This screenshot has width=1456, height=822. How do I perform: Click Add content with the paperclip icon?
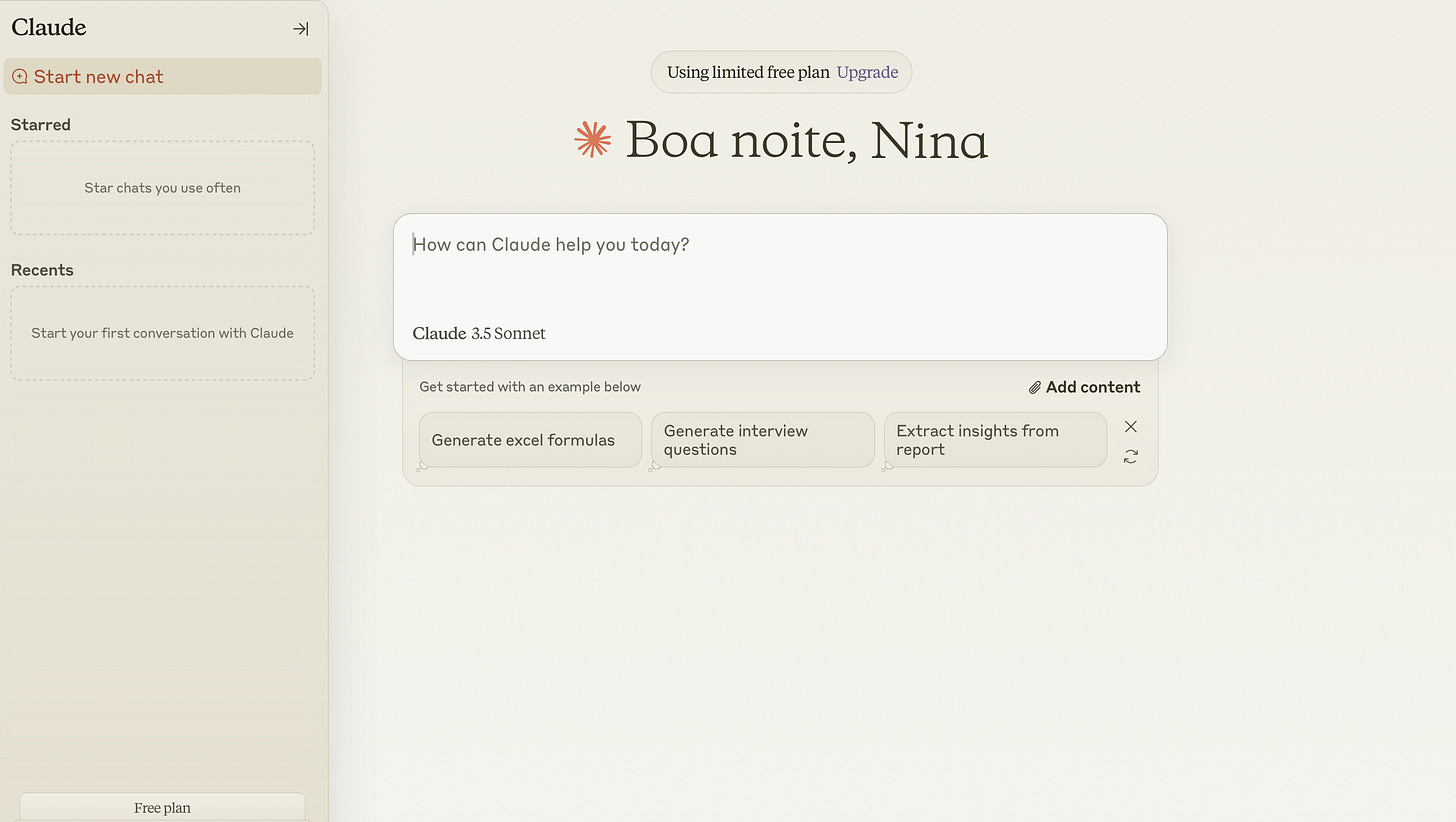pyautogui.click(x=1084, y=387)
